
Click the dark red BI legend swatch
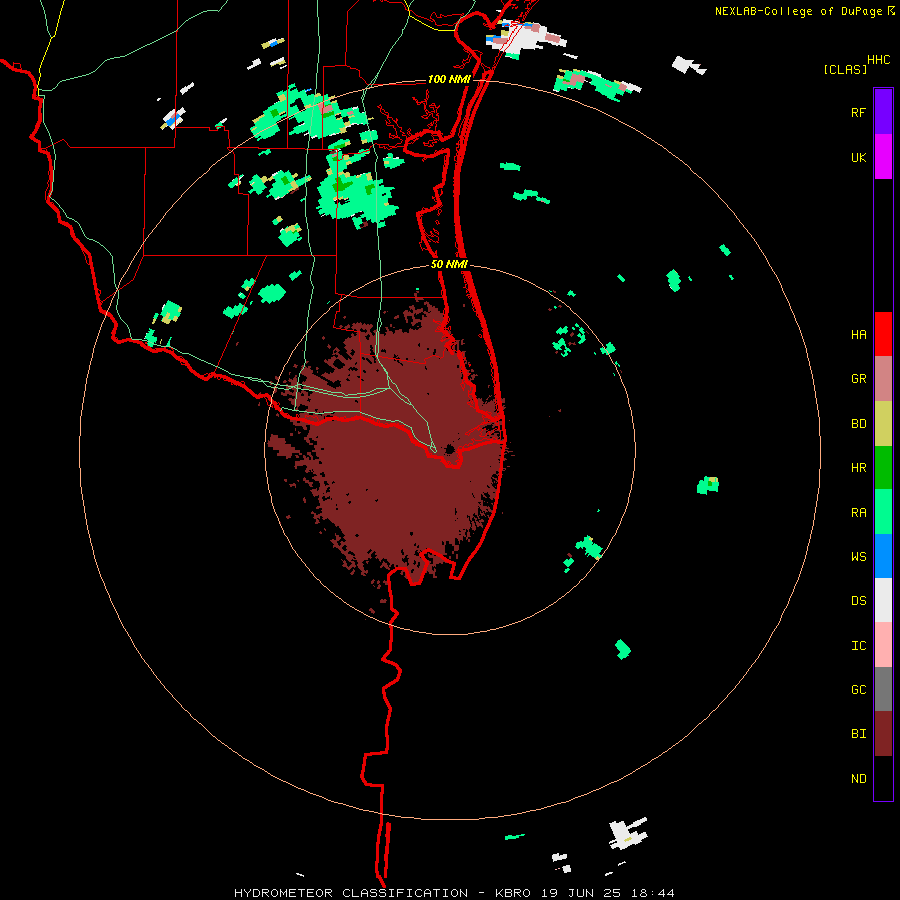[x=883, y=734]
